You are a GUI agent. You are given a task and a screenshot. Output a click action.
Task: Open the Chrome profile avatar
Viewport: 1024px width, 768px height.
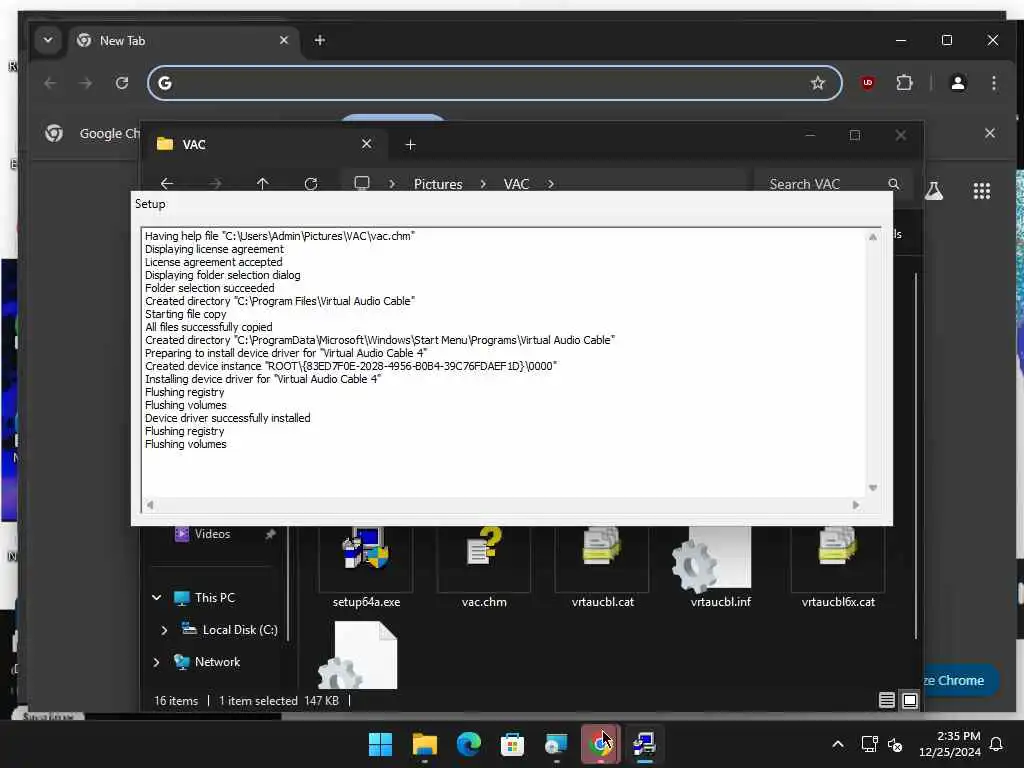tap(958, 83)
